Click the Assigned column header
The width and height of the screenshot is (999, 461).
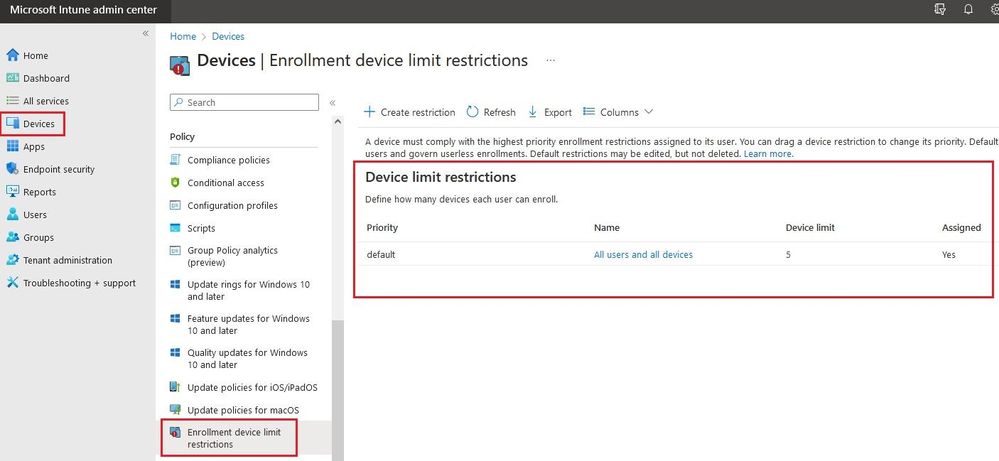961,227
